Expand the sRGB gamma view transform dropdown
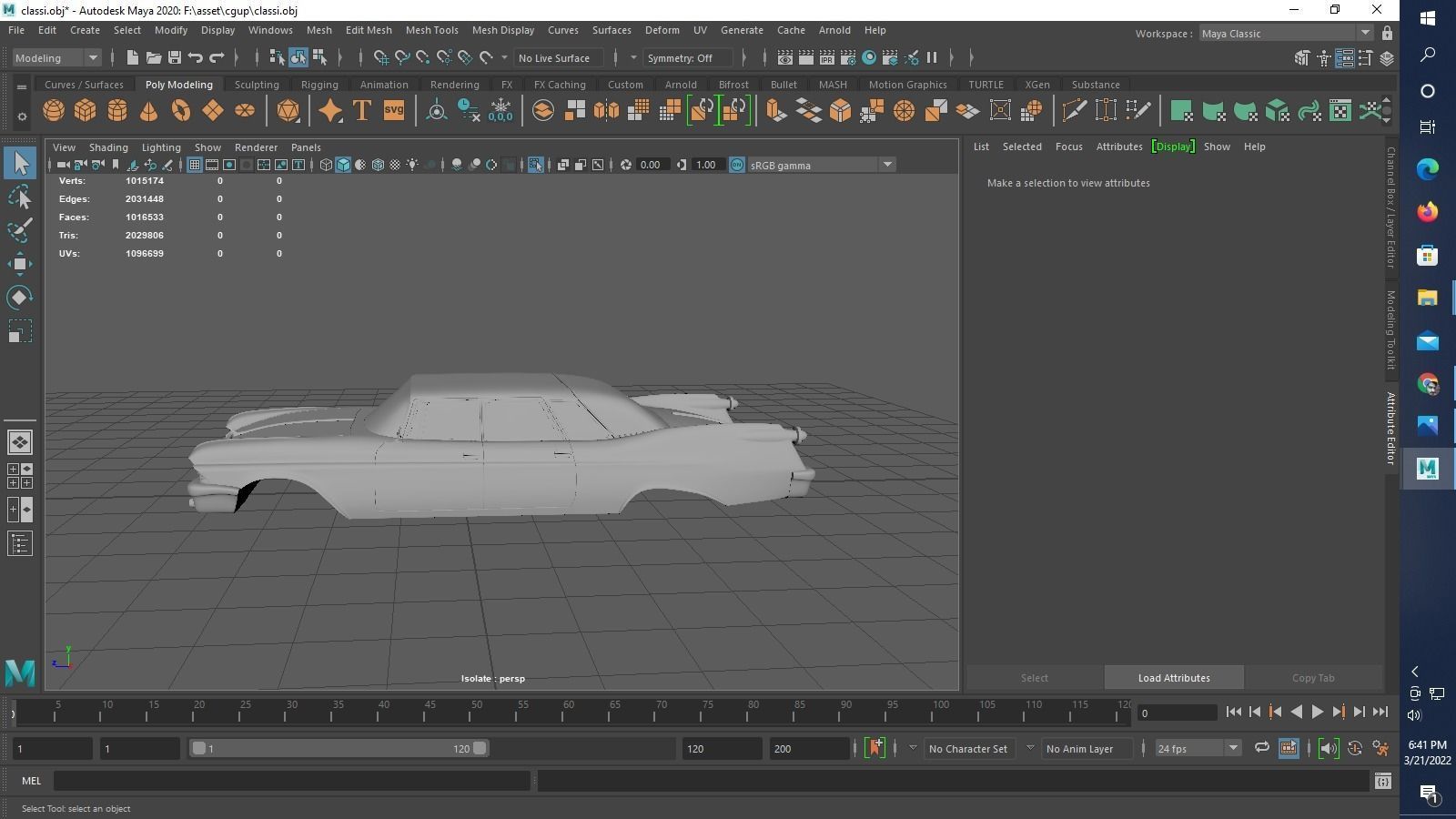 tap(887, 165)
